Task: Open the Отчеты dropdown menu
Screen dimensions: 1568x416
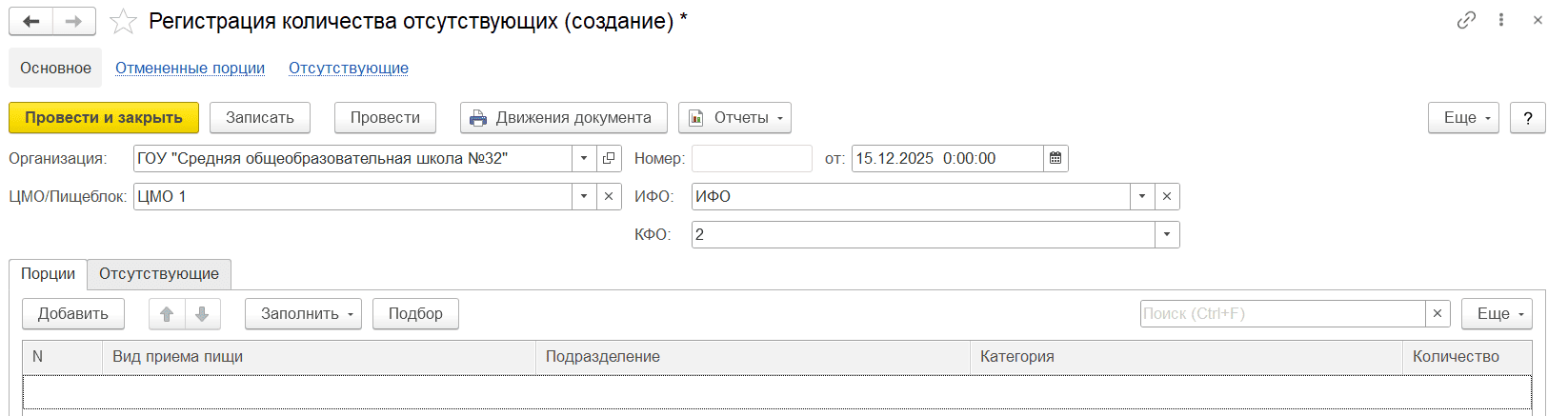Action: 734,117
